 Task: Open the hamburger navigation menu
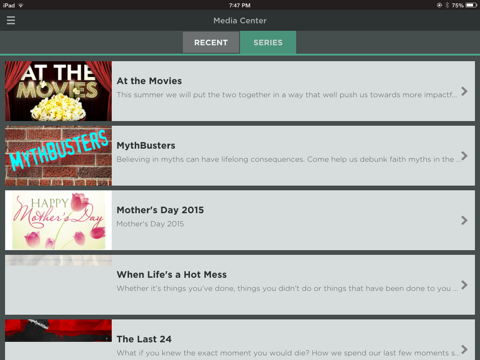pos(11,20)
